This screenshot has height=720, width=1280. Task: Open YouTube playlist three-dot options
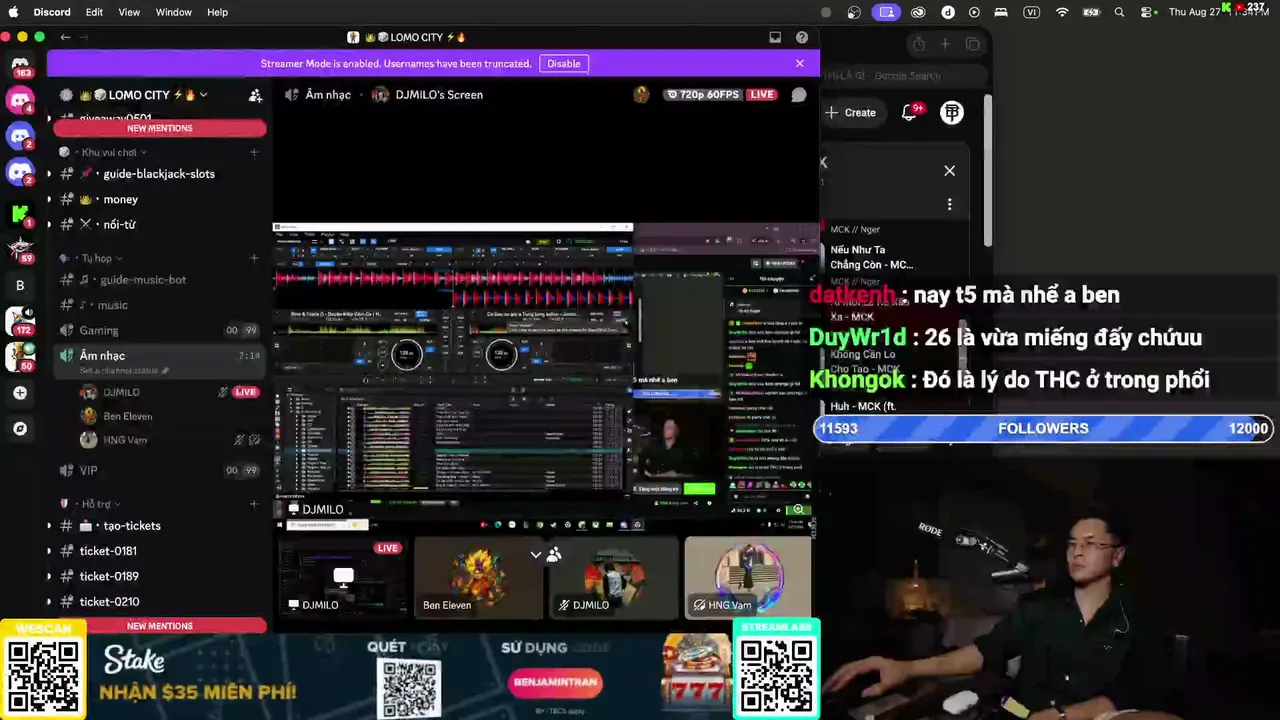tap(949, 205)
